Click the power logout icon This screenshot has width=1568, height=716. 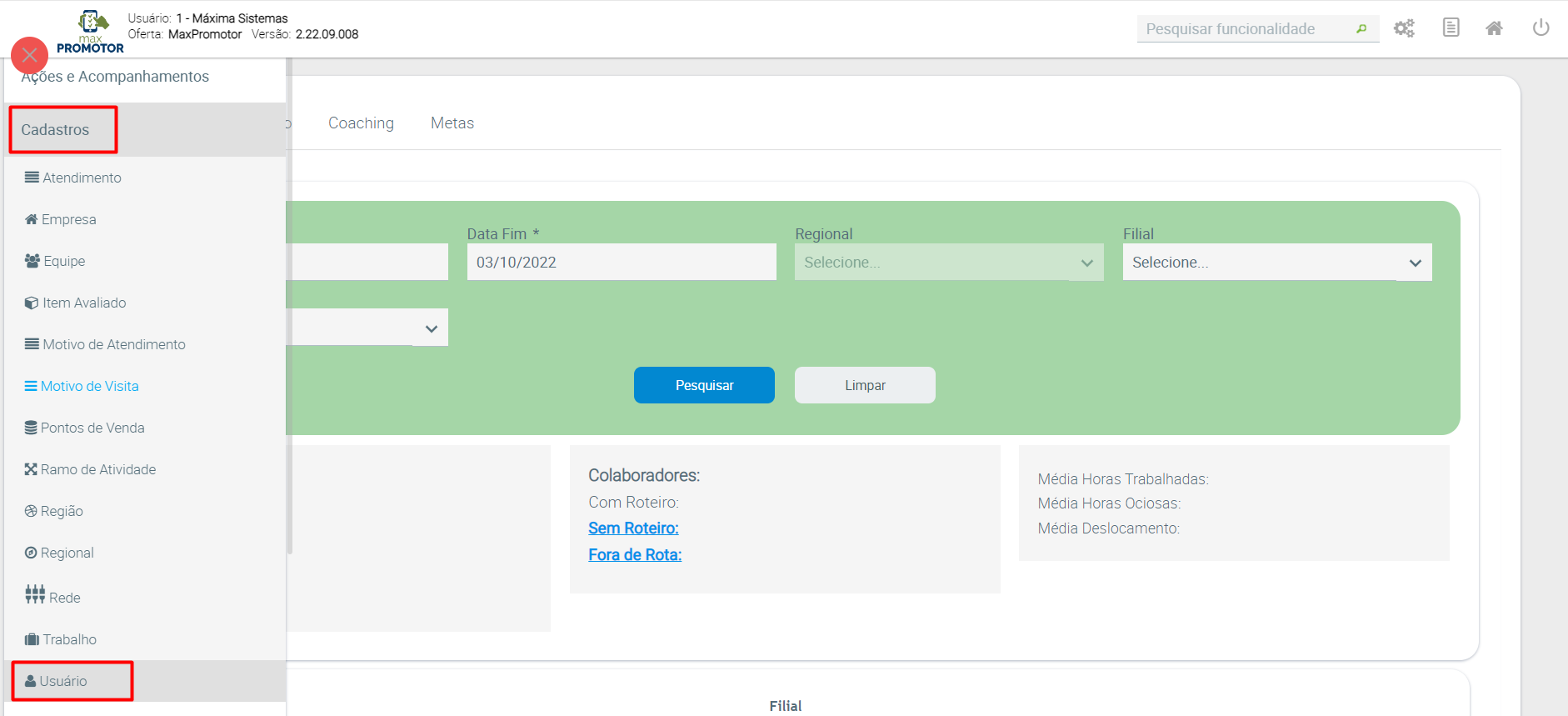tap(1541, 28)
